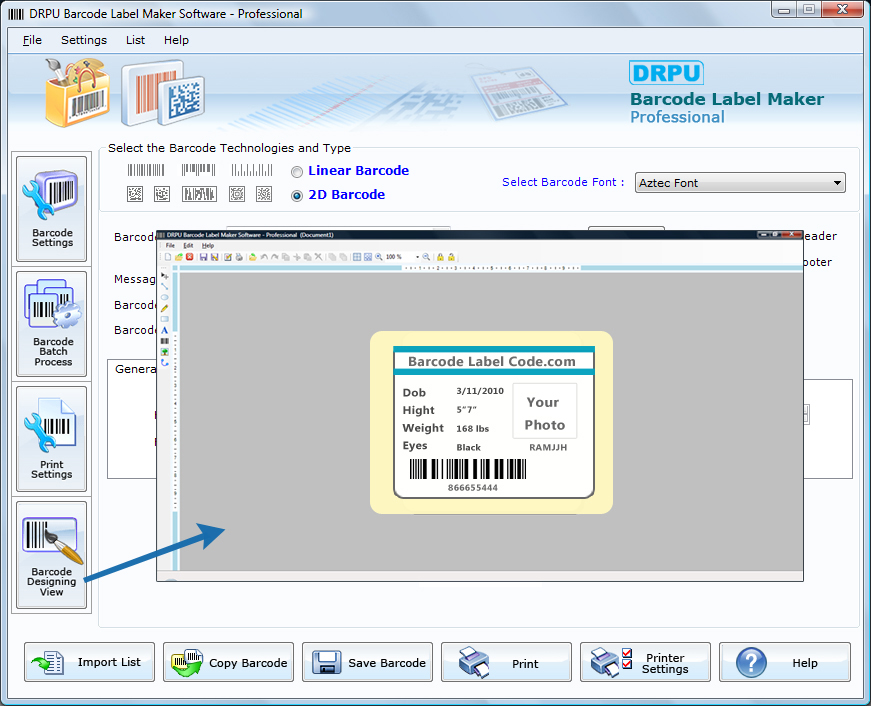Open File menu in the designer window
This screenshot has height=706, width=871.
(x=170, y=246)
